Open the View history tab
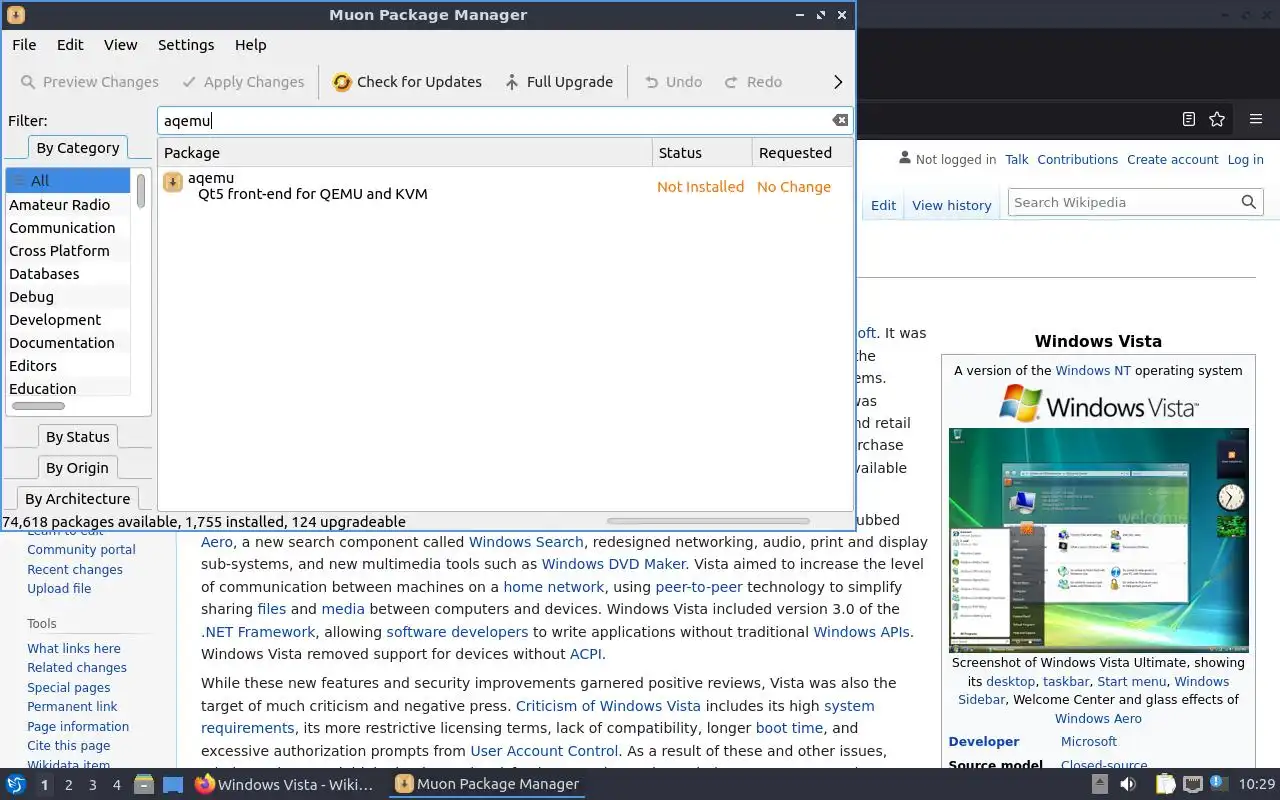The height and width of the screenshot is (800, 1280). (x=951, y=205)
